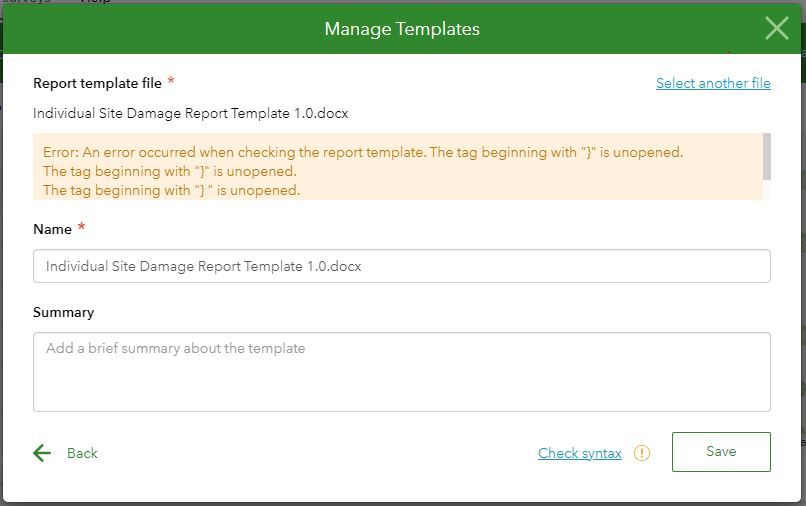Image resolution: width=806 pixels, height=506 pixels.
Task: Open the Select another file link
Action: [713, 83]
